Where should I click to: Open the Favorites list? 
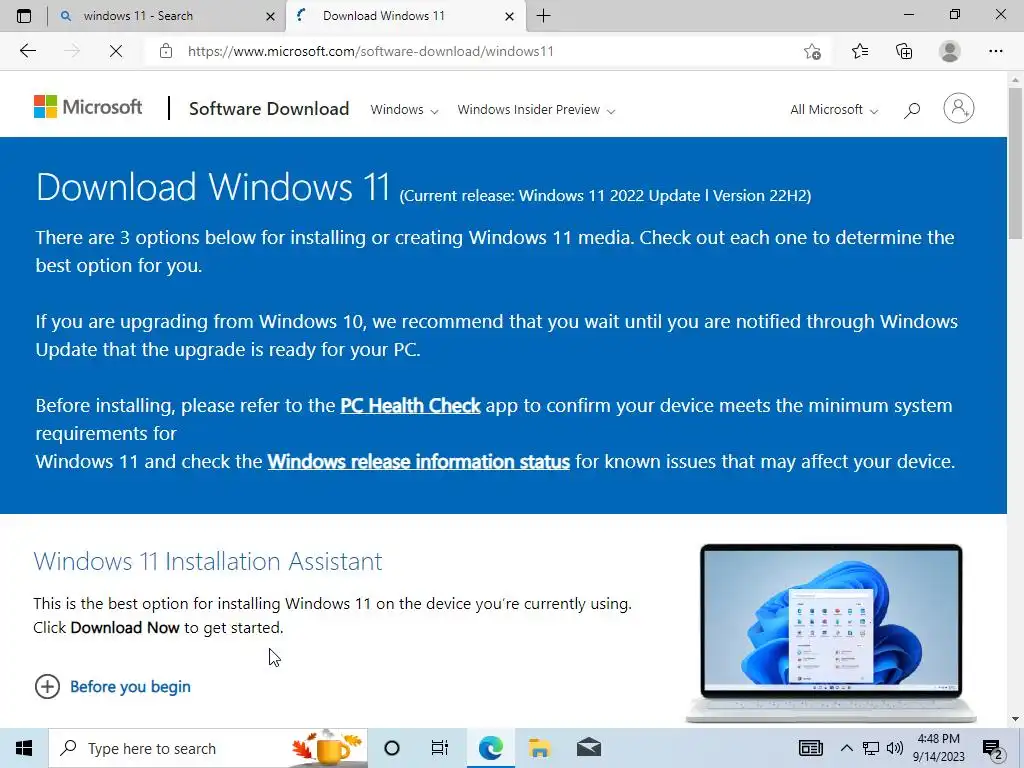point(860,51)
